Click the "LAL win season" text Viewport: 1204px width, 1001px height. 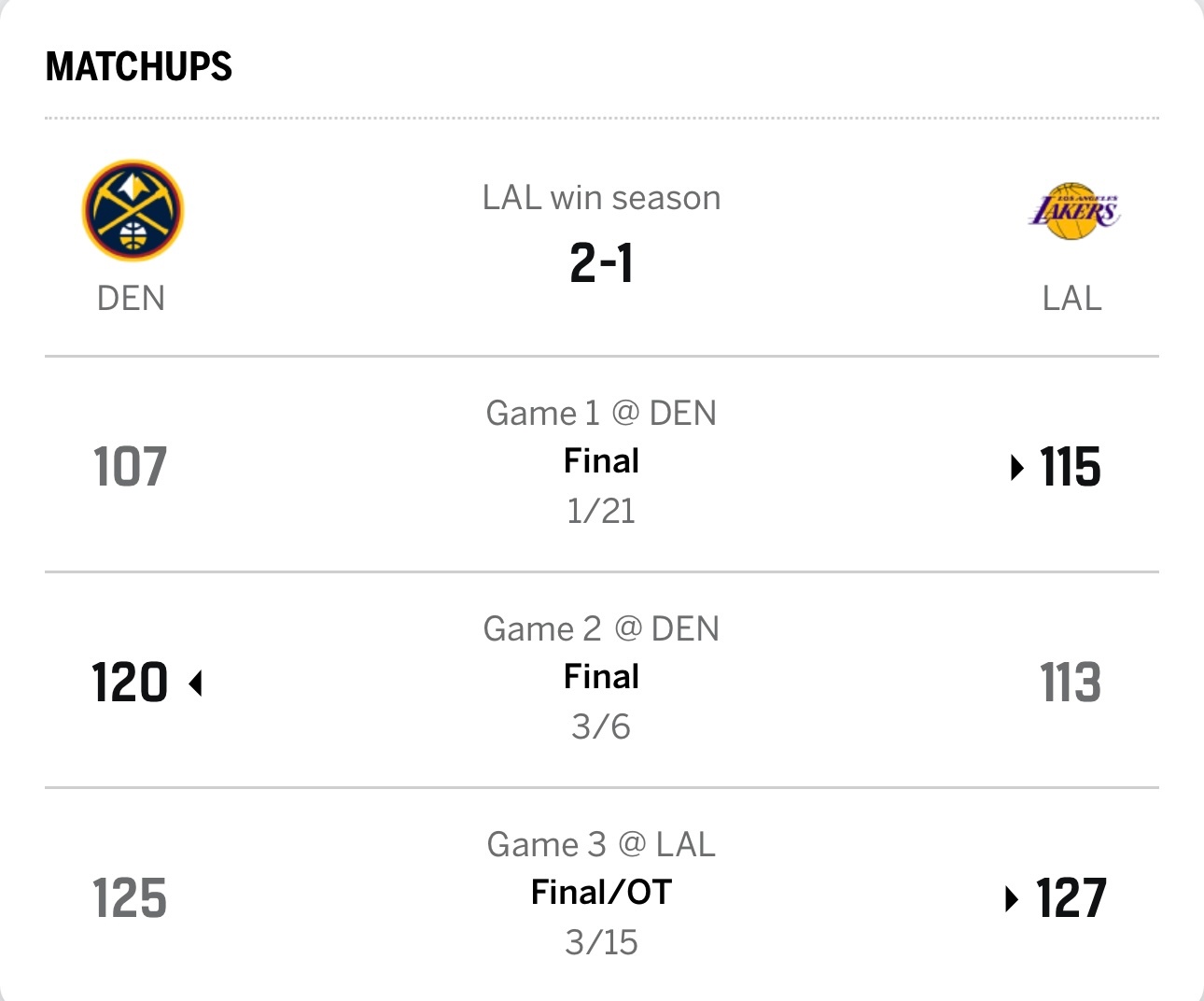click(601, 198)
